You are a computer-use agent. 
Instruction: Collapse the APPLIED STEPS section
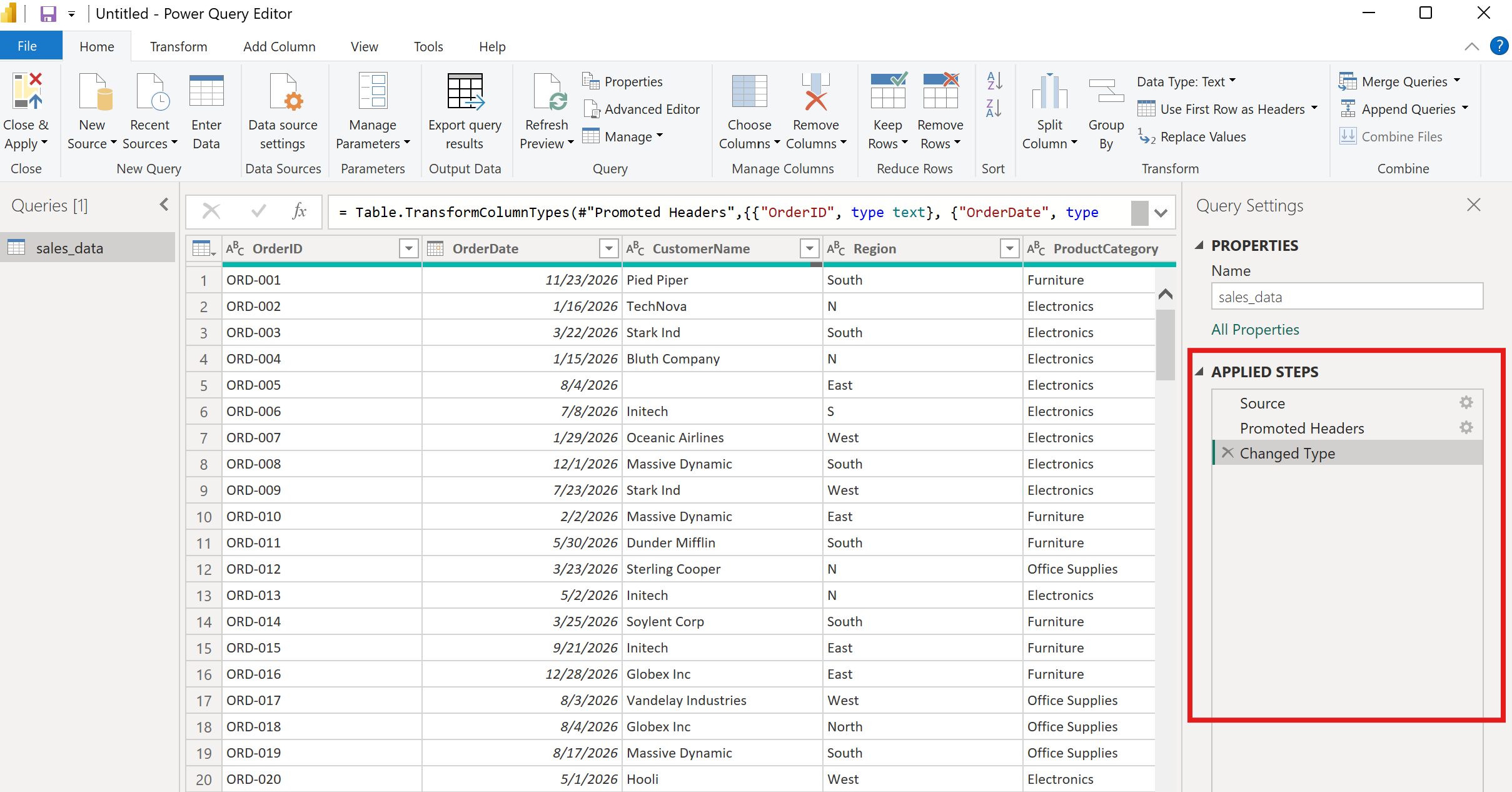[x=1199, y=372]
